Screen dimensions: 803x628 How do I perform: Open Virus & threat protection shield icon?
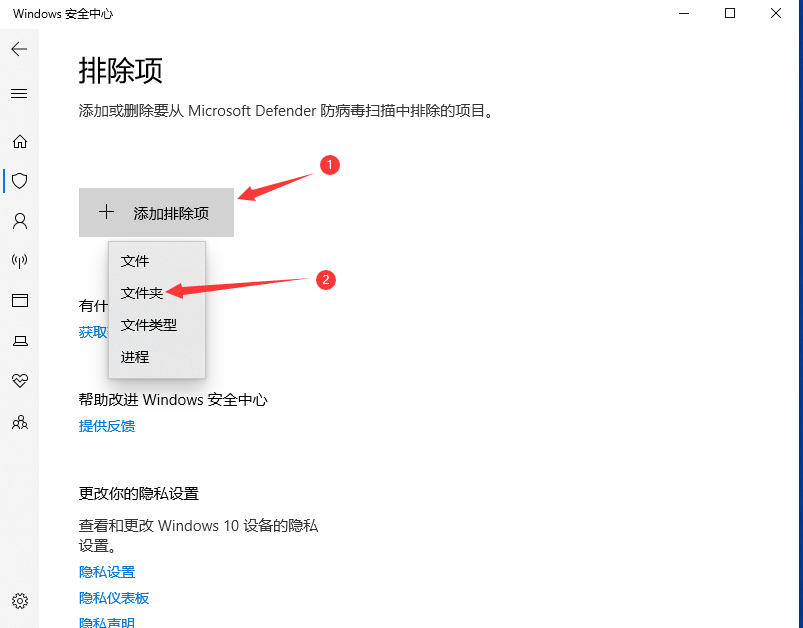[x=20, y=181]
